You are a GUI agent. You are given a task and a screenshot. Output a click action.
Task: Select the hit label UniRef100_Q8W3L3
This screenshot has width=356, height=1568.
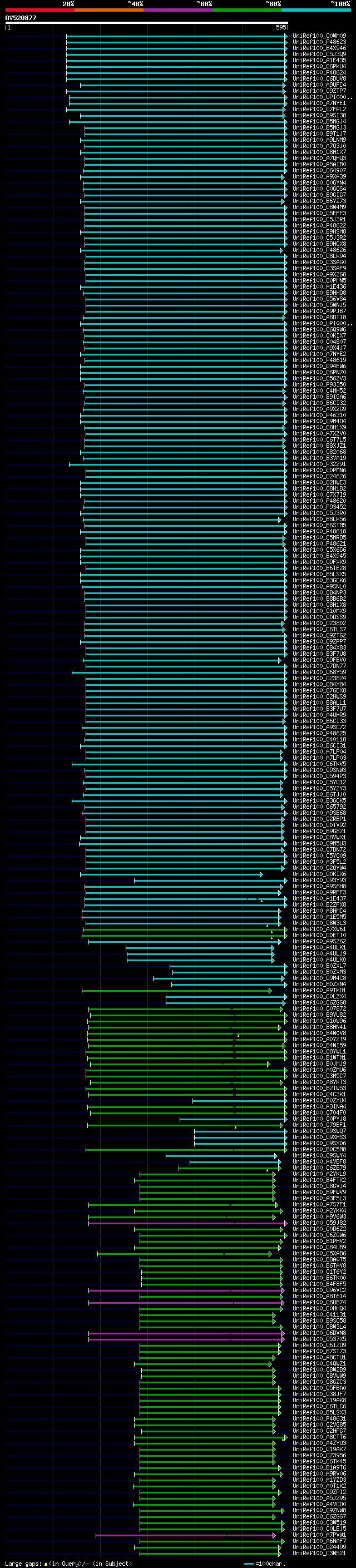(x=319, y=923)
